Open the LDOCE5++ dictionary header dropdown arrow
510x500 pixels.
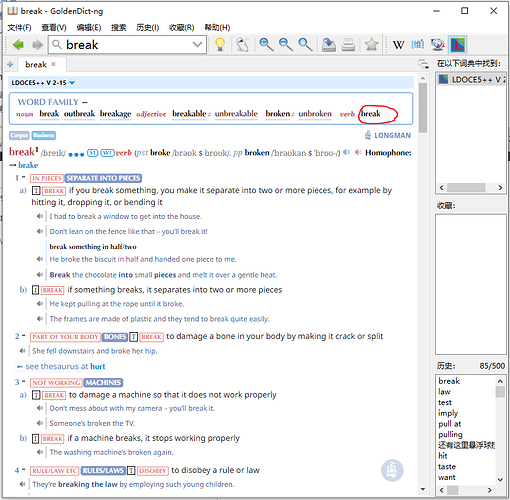click(x=72, y=83)
